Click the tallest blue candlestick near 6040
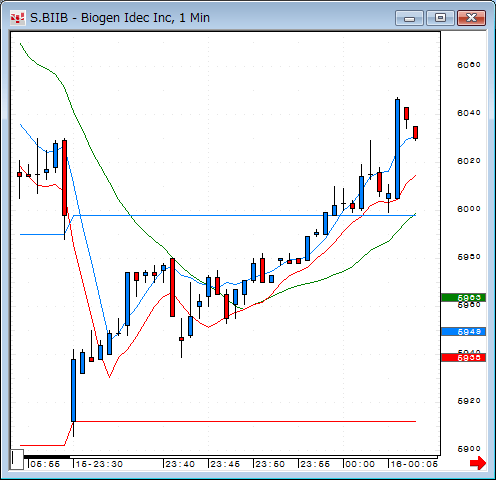496x480 pixels. tap(397, 149)
